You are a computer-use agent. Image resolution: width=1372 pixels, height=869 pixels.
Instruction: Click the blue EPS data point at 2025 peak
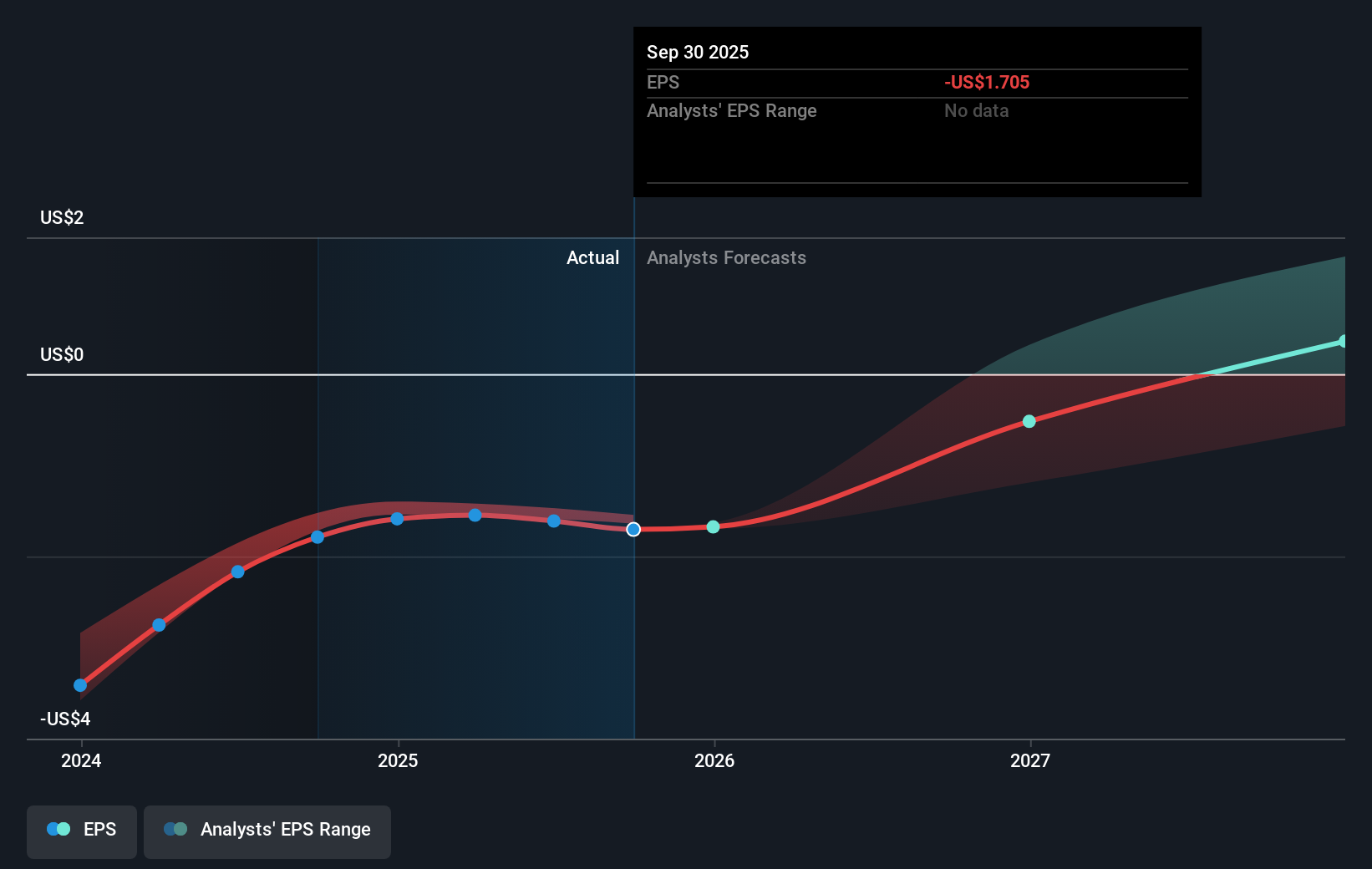pyautogui.click(x=396, y=519)
